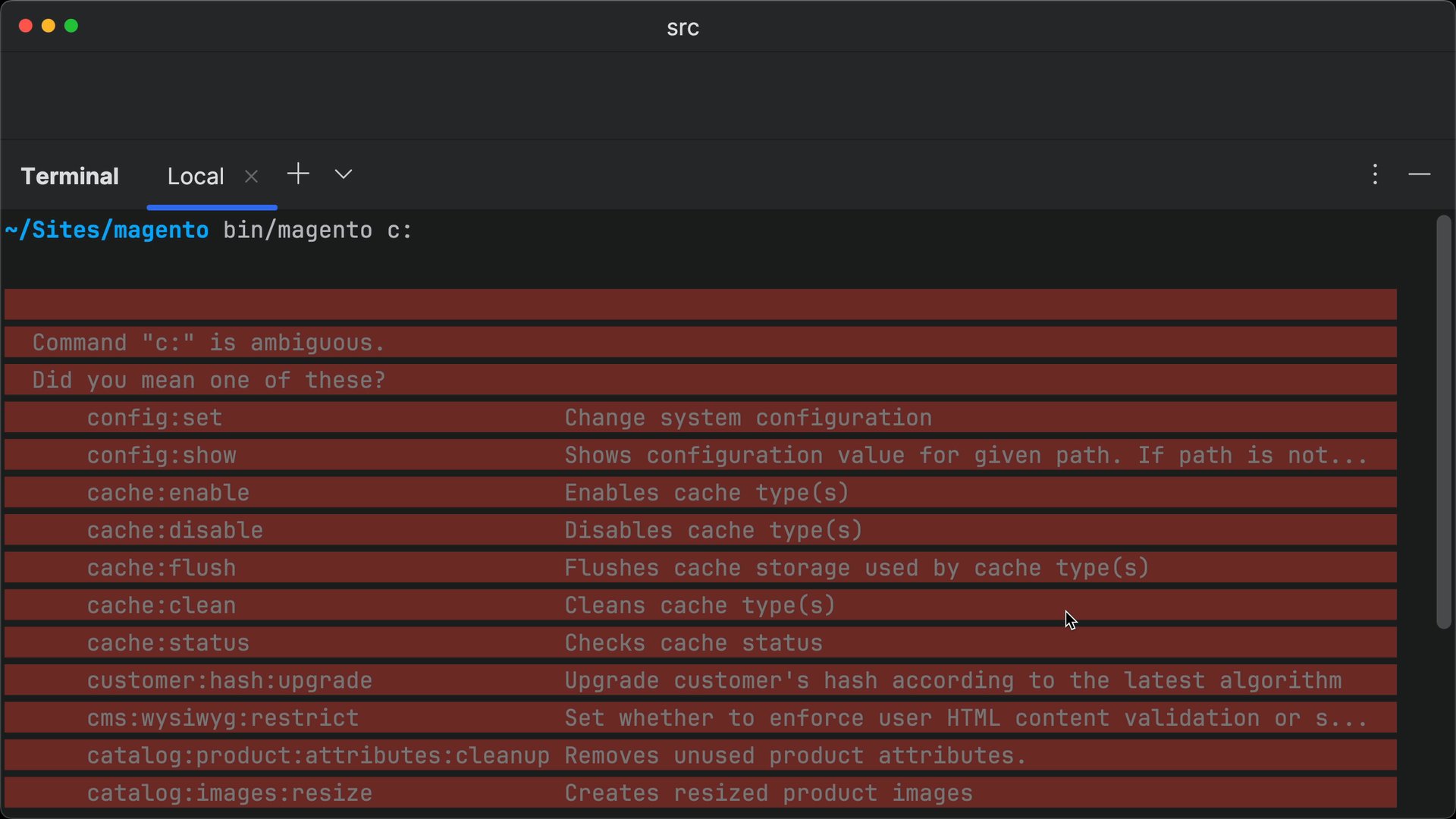Click the config:show command text
Viewport: 1456px width, 819px height.
point(162,455)
